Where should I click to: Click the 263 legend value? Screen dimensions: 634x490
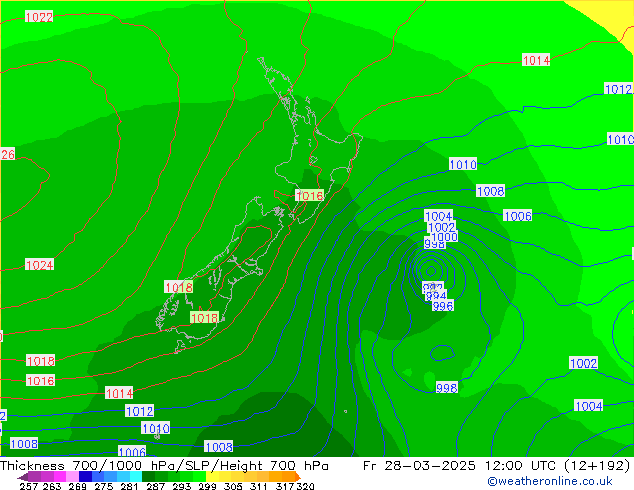(52, 486)
